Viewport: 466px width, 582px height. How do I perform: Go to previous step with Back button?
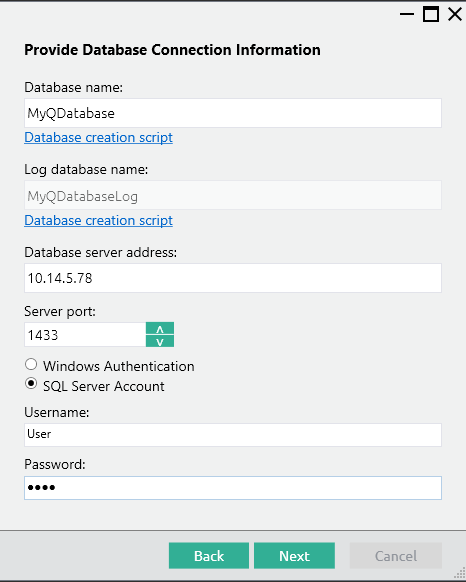(x=209, y=556)
